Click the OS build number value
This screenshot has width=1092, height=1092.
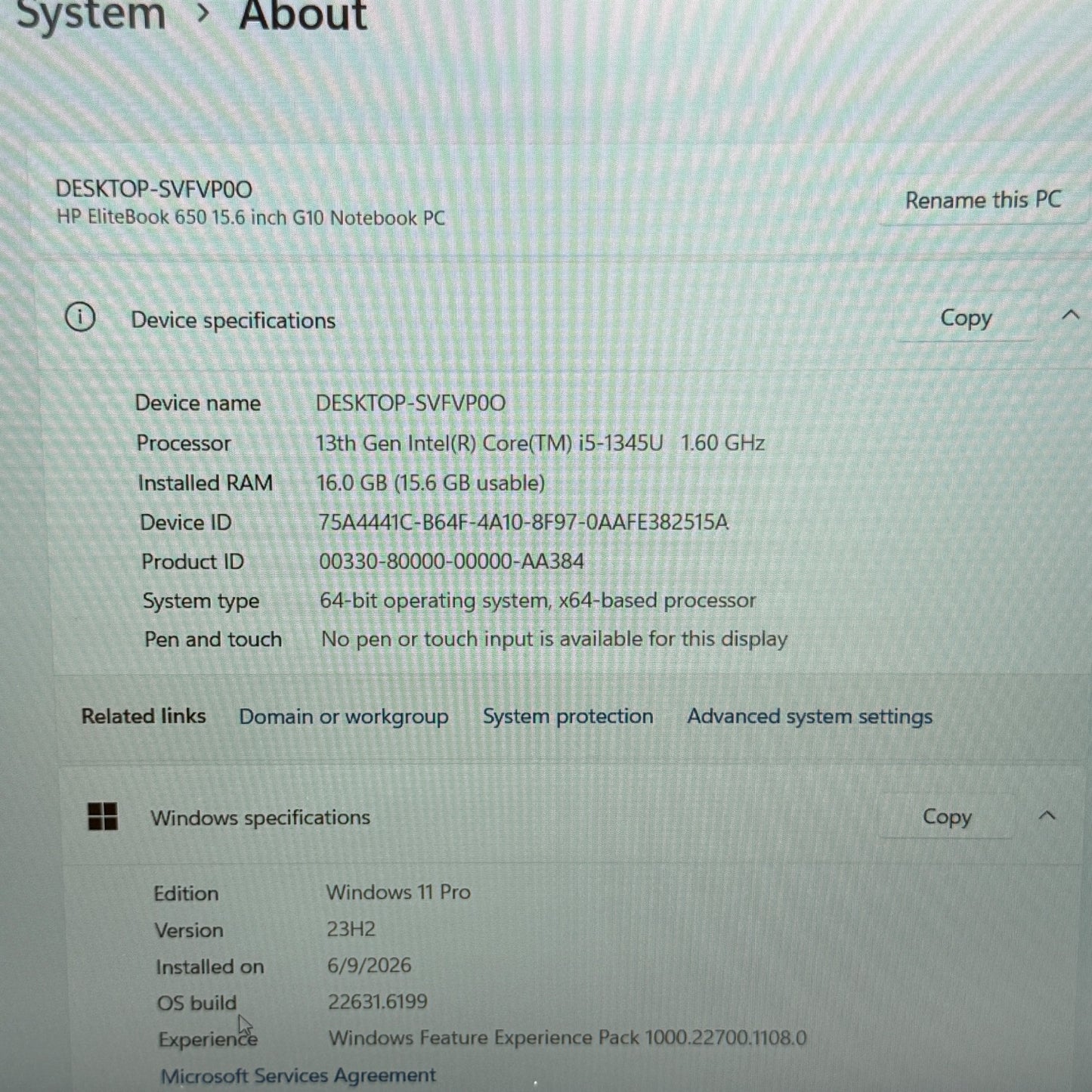378,1002
